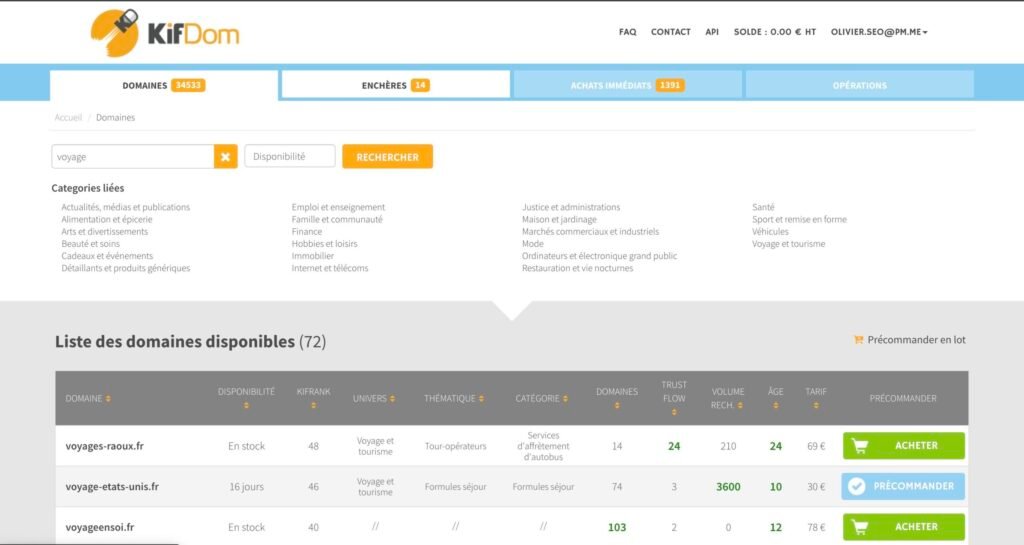Click cart icon beside Précommander en lot
Screen dimensions: 1024x545
tap(858, 340)
